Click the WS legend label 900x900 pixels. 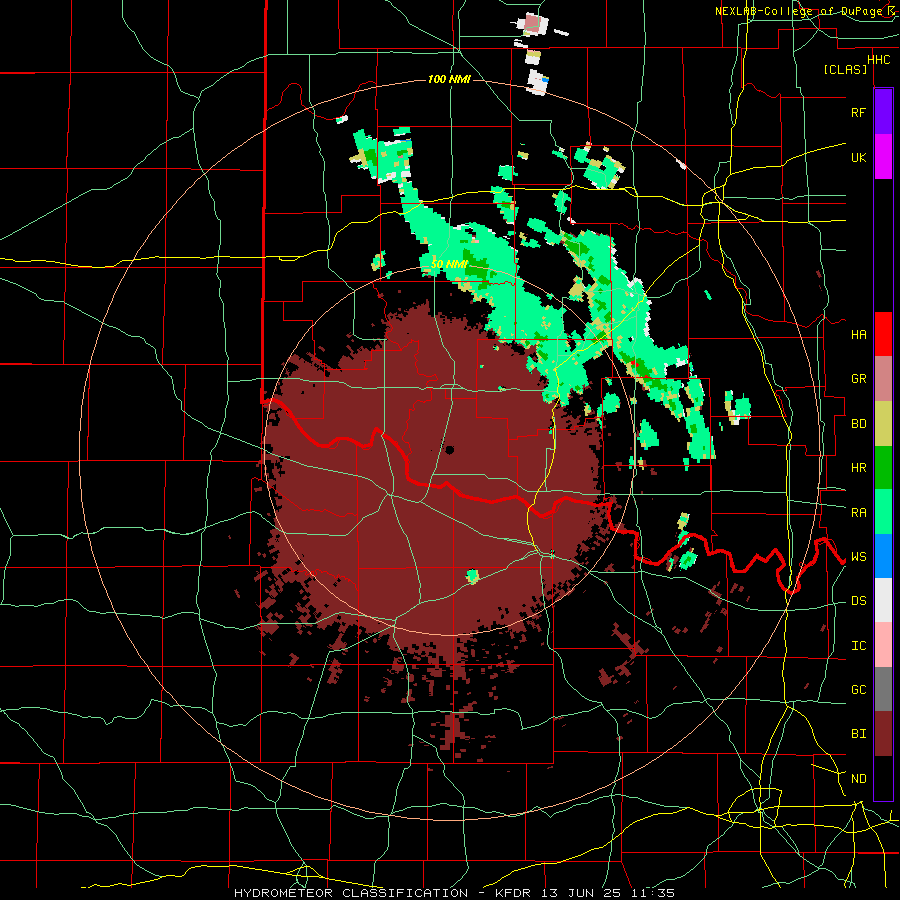pos(858,557)
